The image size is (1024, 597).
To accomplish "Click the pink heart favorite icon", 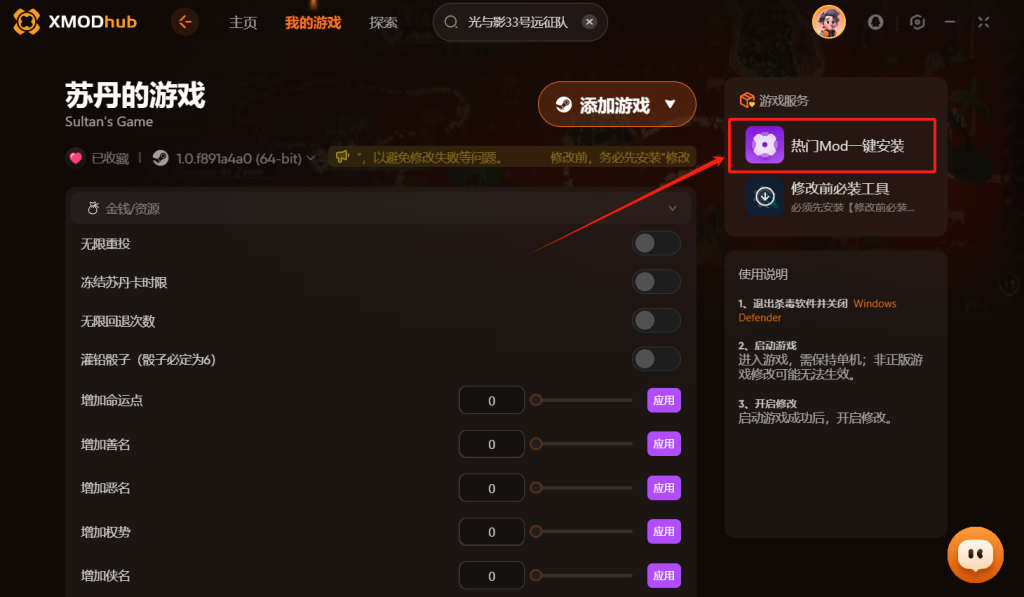I will click(x=76, y=158).
